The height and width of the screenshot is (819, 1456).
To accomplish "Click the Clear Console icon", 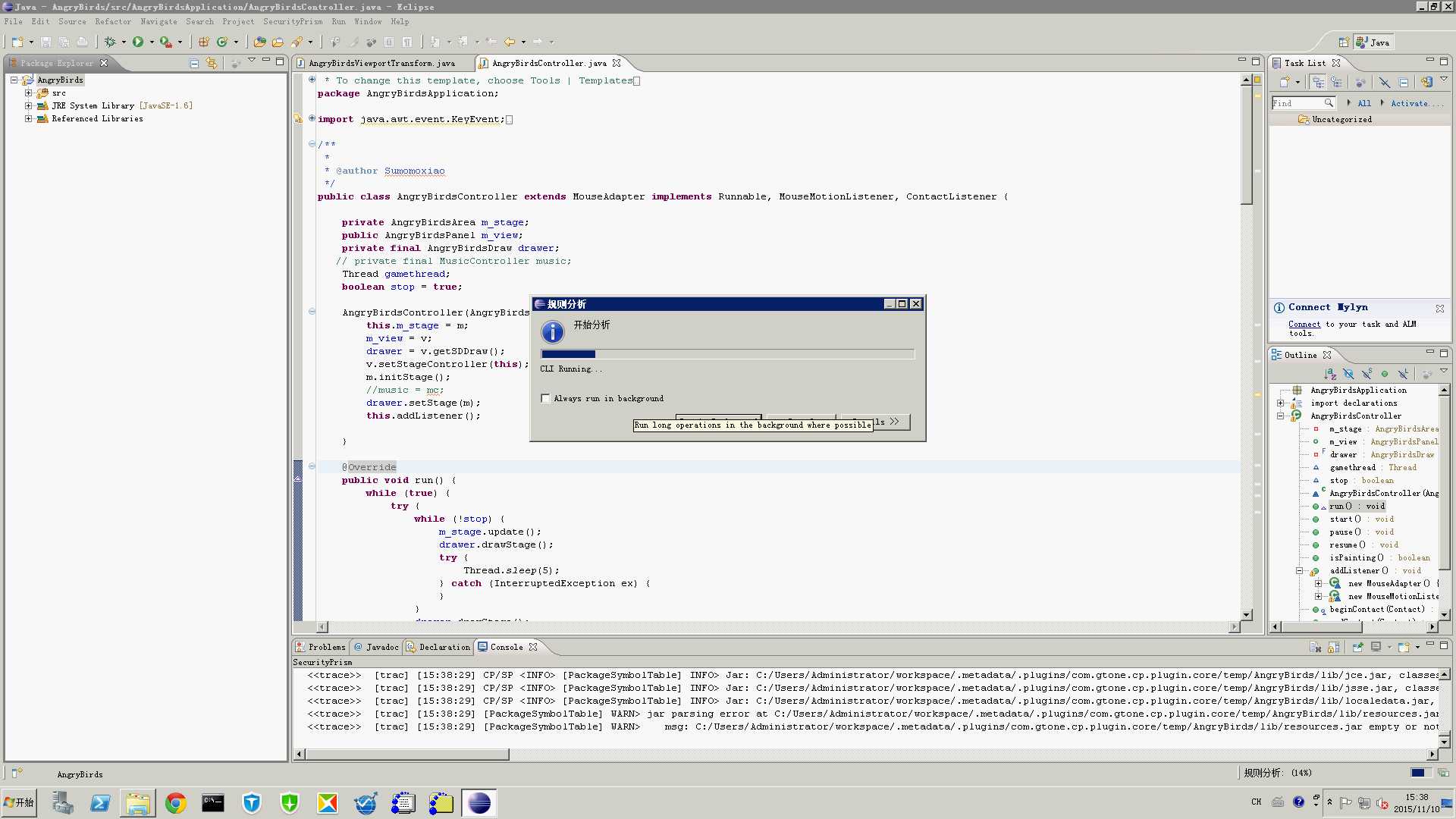I will [x=1316, y=647].
